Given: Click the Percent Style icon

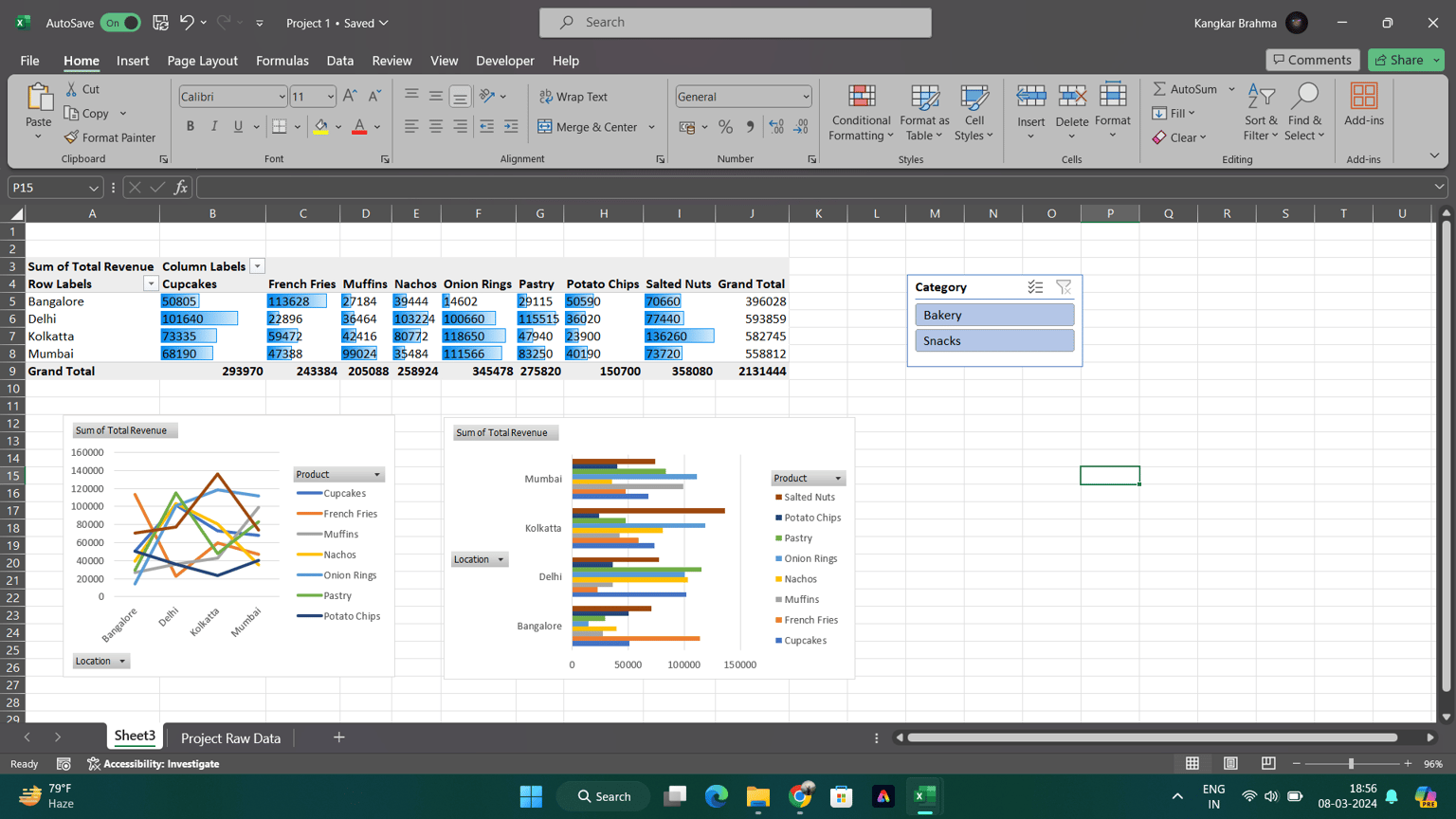Looking at the screenshot, I should point(725,126).
